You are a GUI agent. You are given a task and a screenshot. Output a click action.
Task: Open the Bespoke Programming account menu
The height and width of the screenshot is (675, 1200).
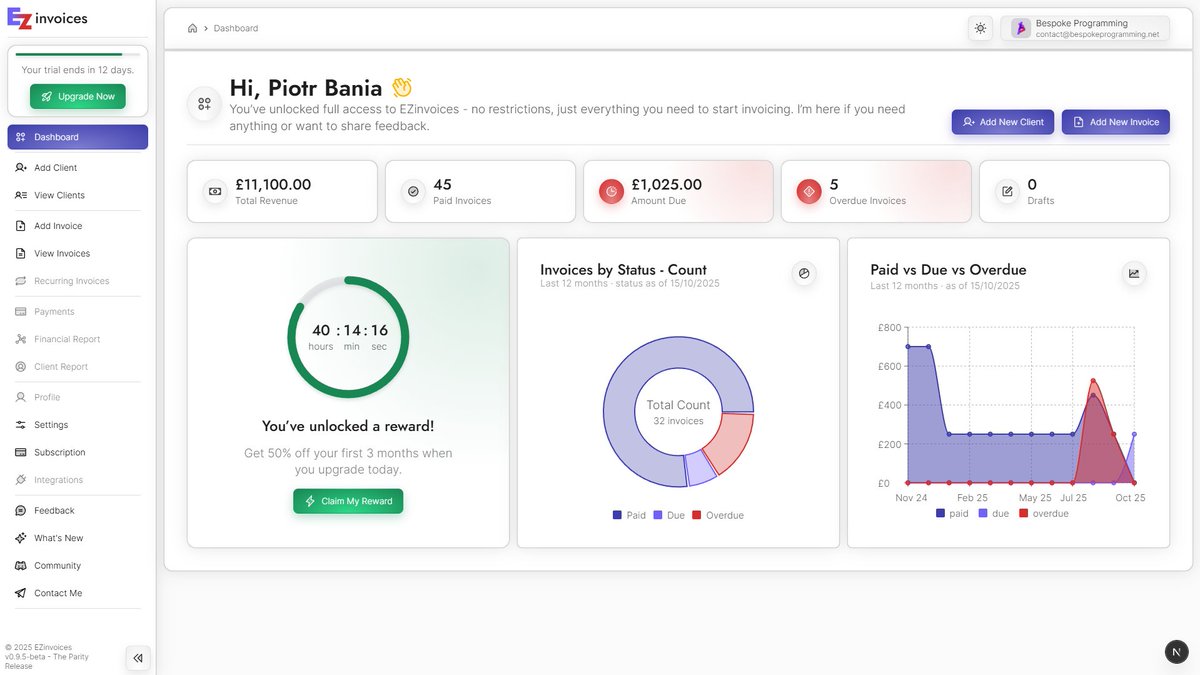[x=1084, y=28]
